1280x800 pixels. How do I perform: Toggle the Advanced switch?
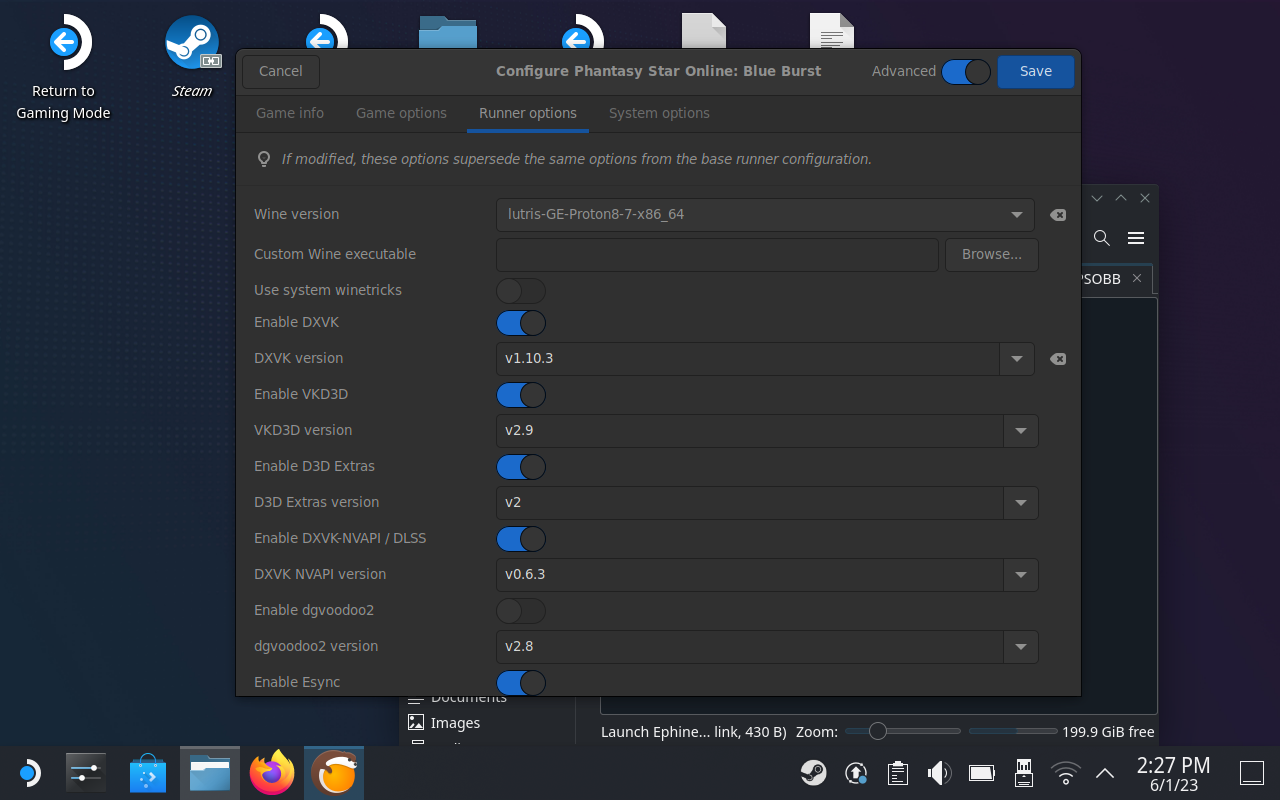click(x=966, y=72)
